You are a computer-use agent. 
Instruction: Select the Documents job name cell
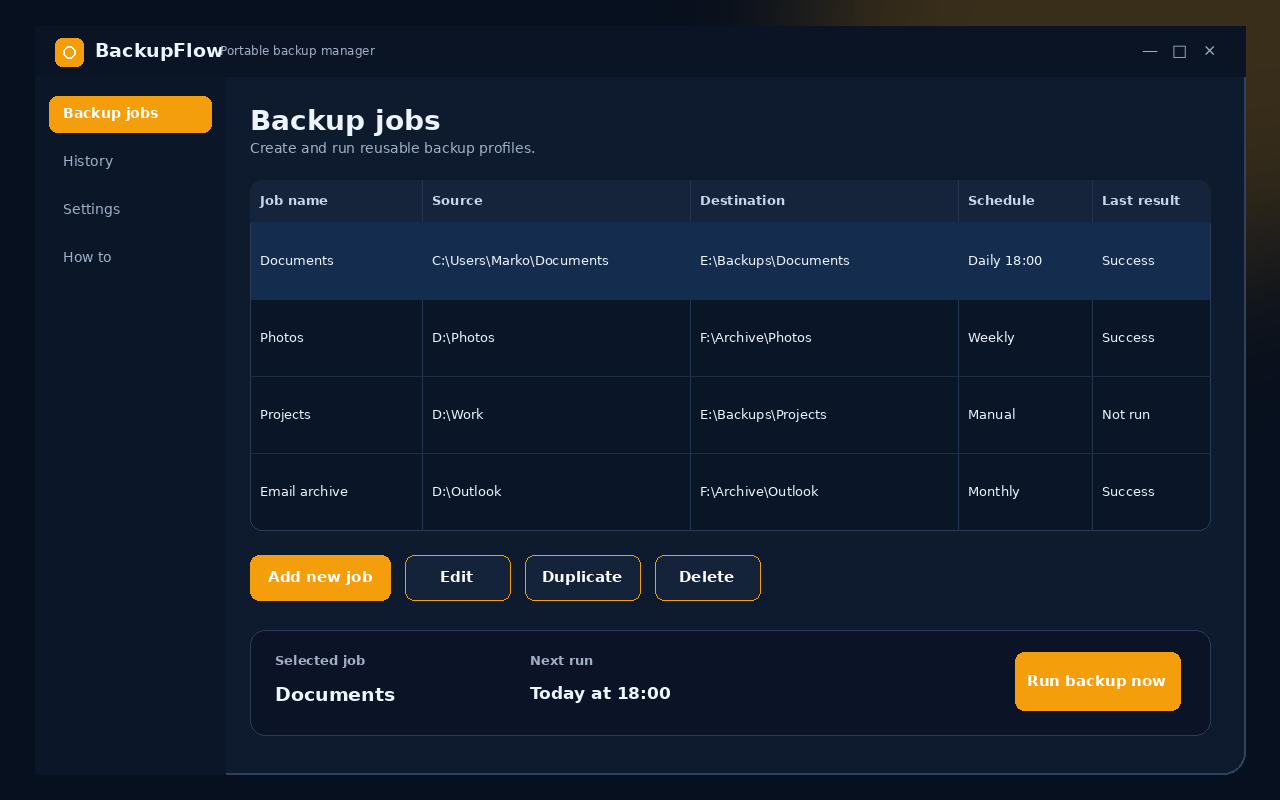(x=336, y=261)
